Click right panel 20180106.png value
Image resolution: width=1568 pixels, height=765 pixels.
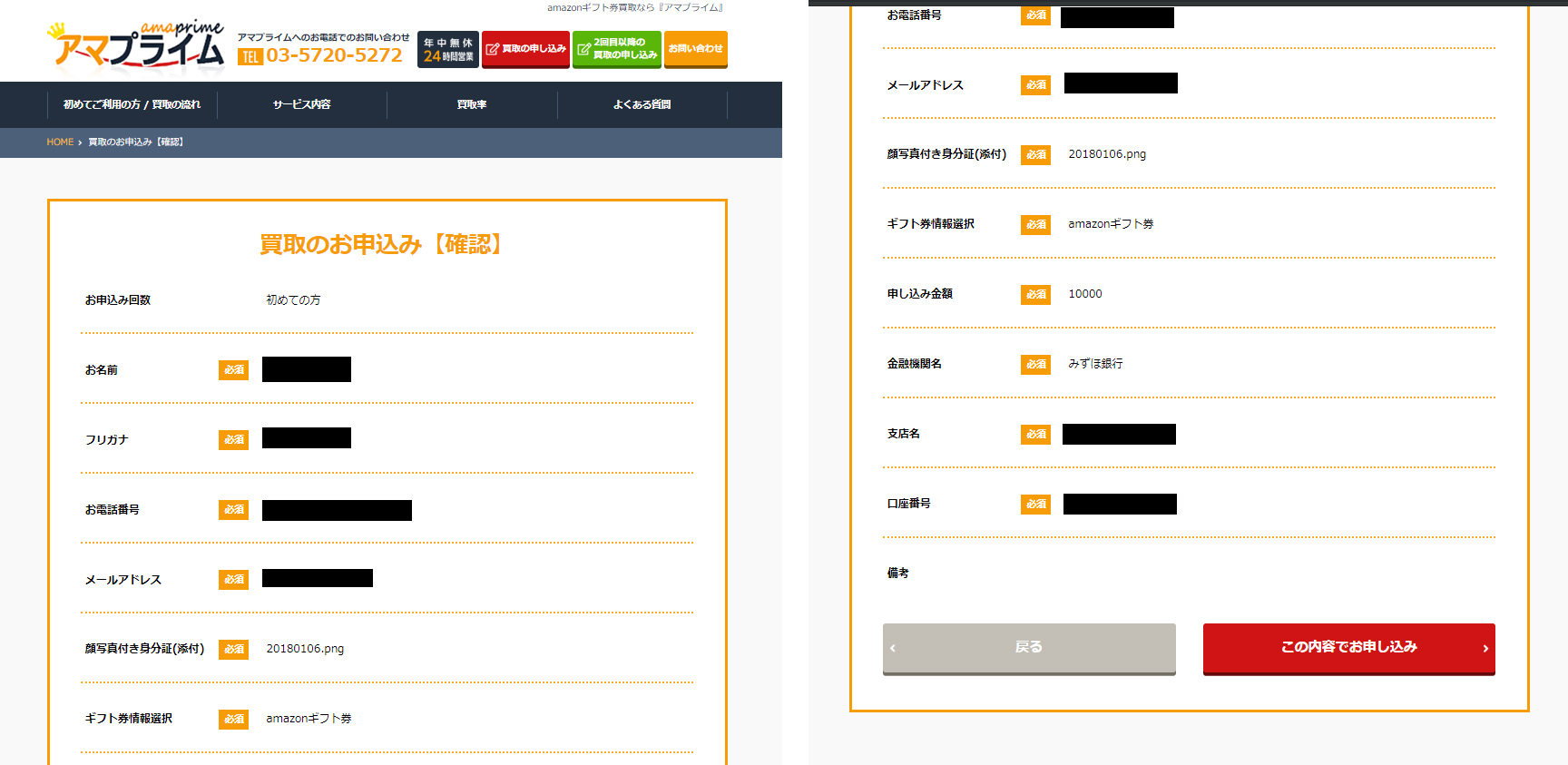click(x=1107, y=154)
